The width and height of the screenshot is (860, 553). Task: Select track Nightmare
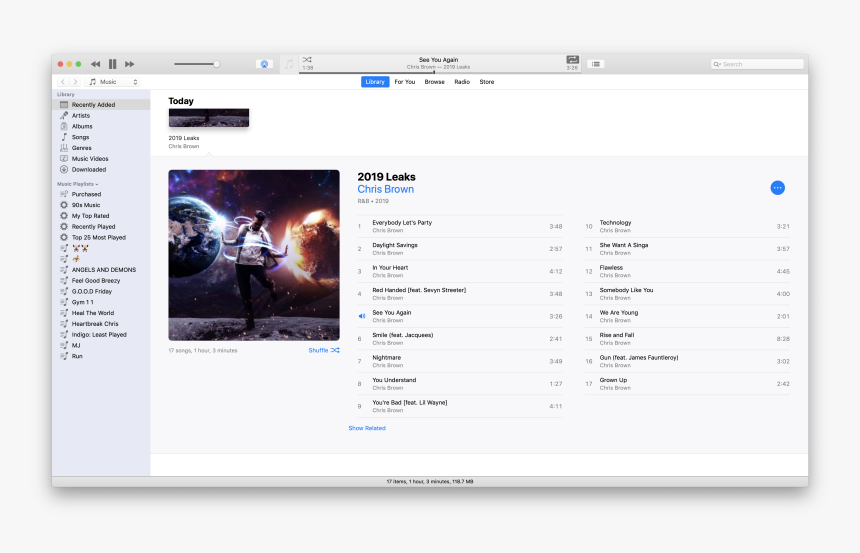point(460,361)
